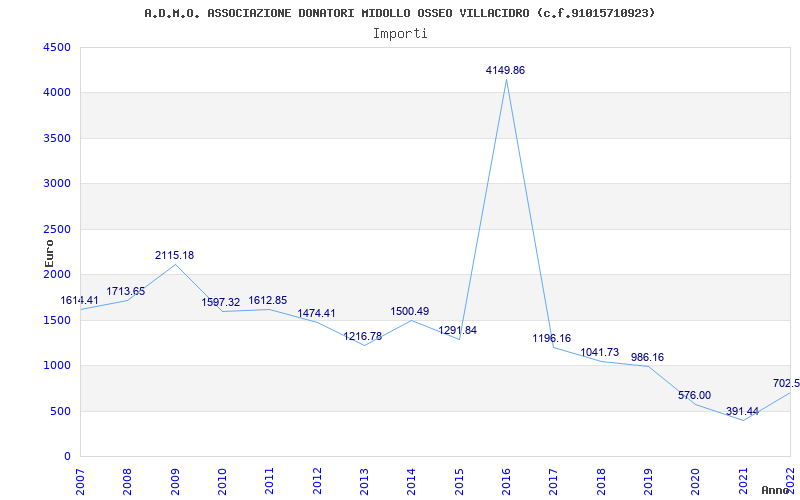Select the 4149.86 peak value label
Viewport: 800px width, 500px height.
tap(505, 70)
